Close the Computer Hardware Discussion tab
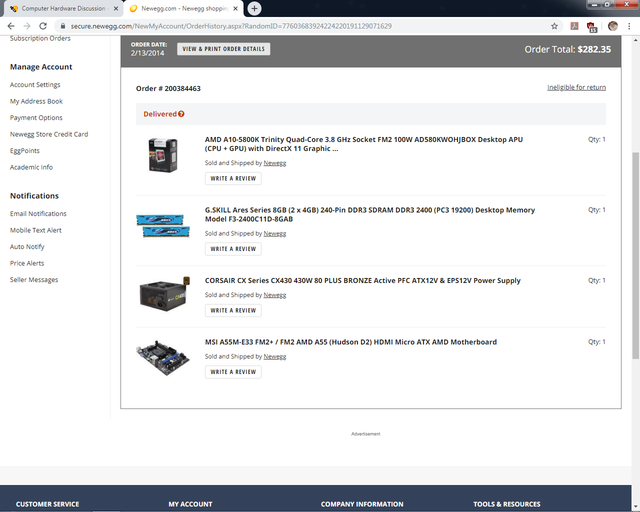The image size is (640, 512). pyautogui.click(x=116, y=8)
